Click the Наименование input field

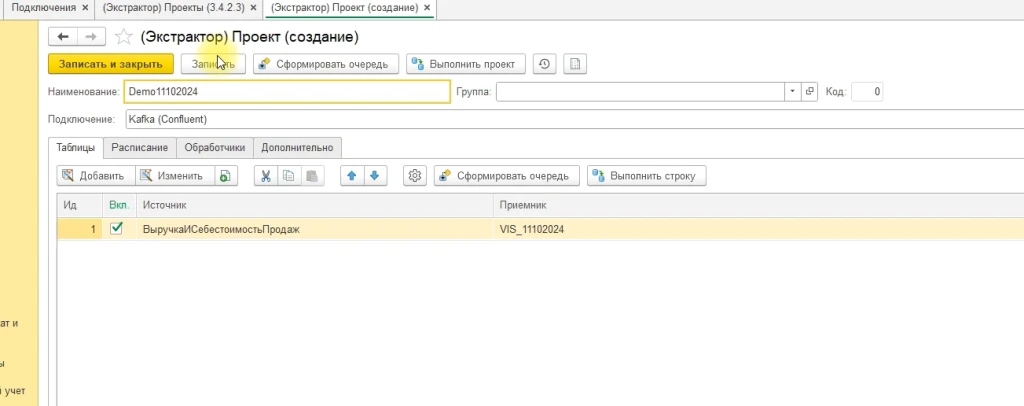coord(286,92)
